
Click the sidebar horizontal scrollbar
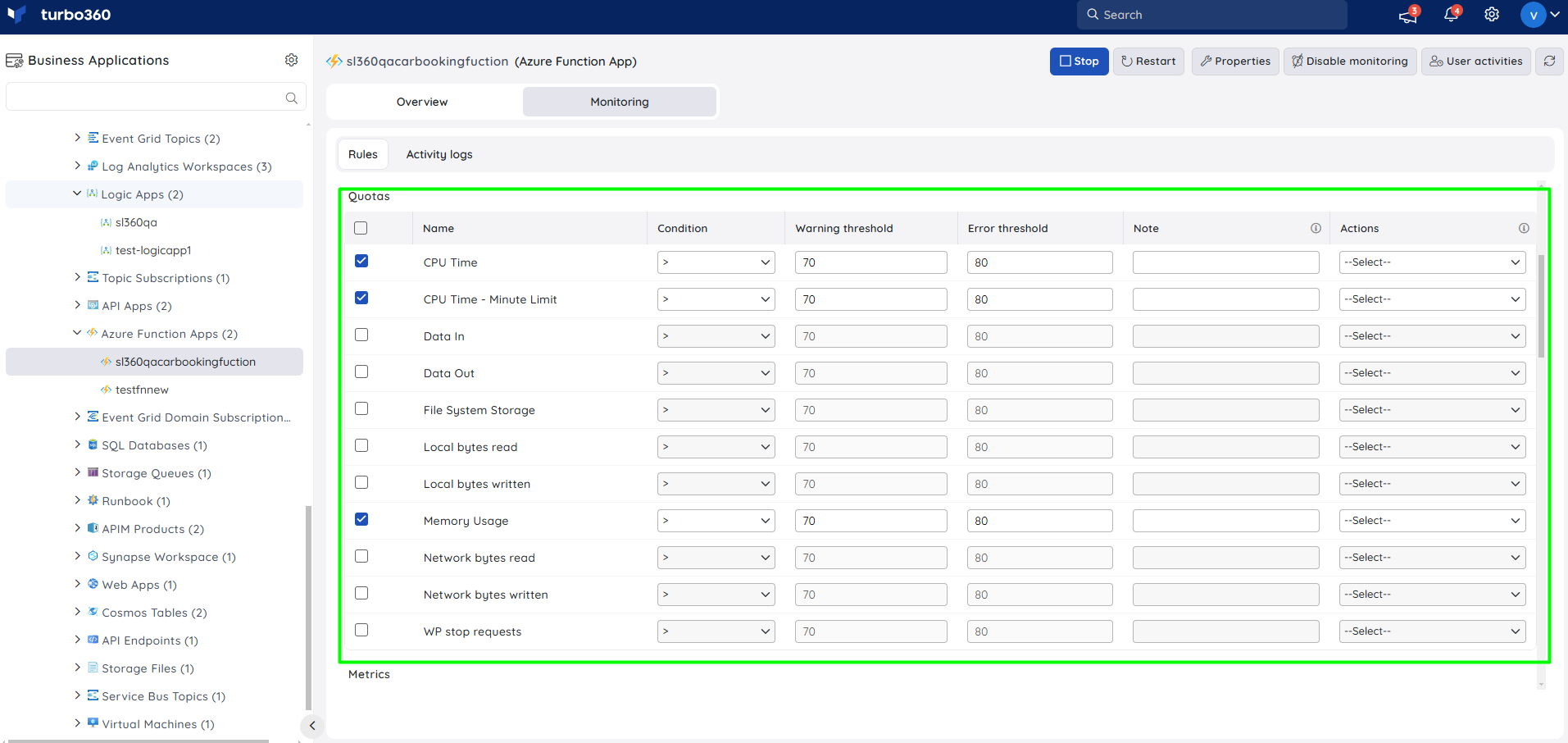point(138,741)
